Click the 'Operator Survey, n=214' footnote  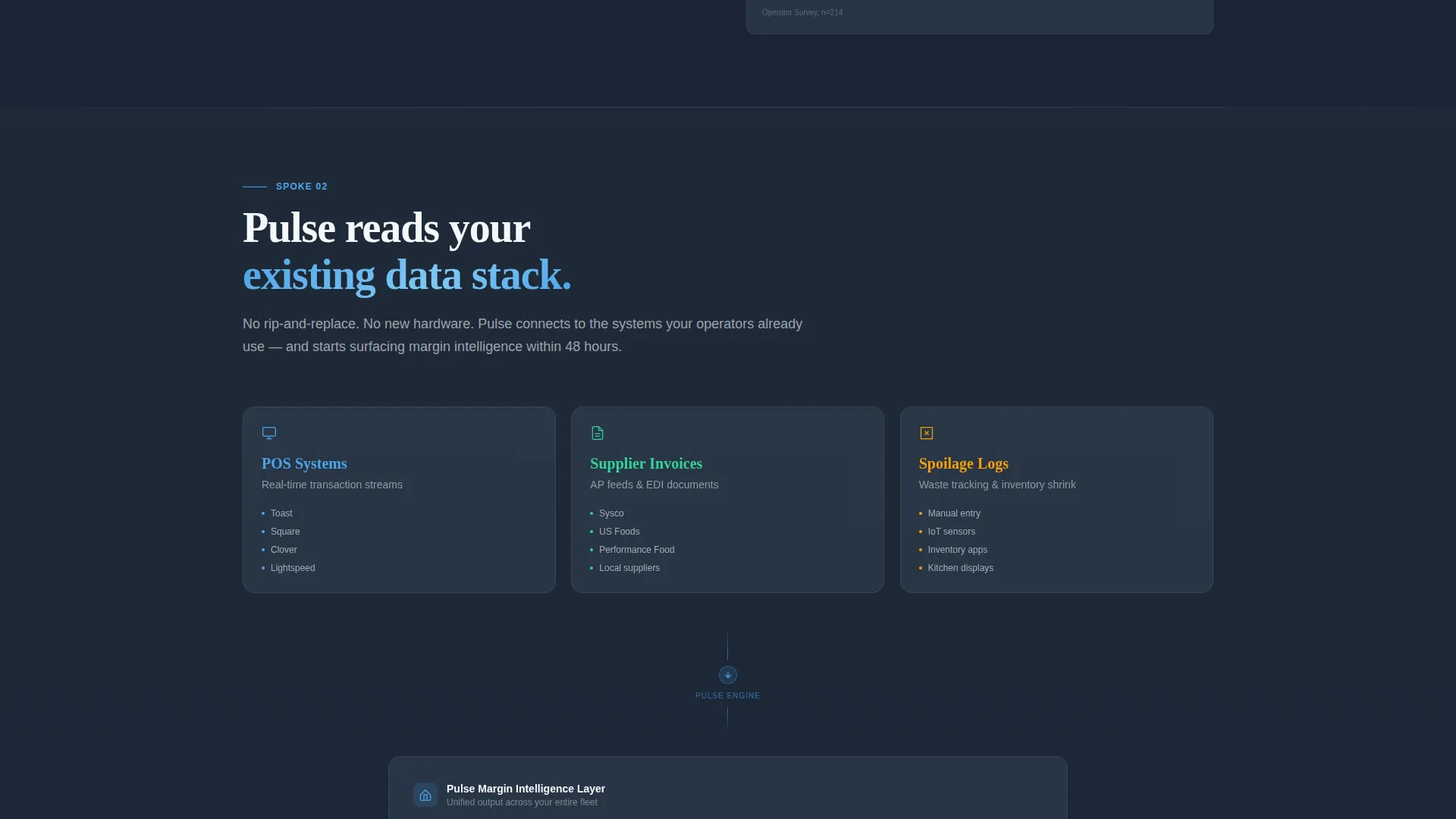[802, 12]
